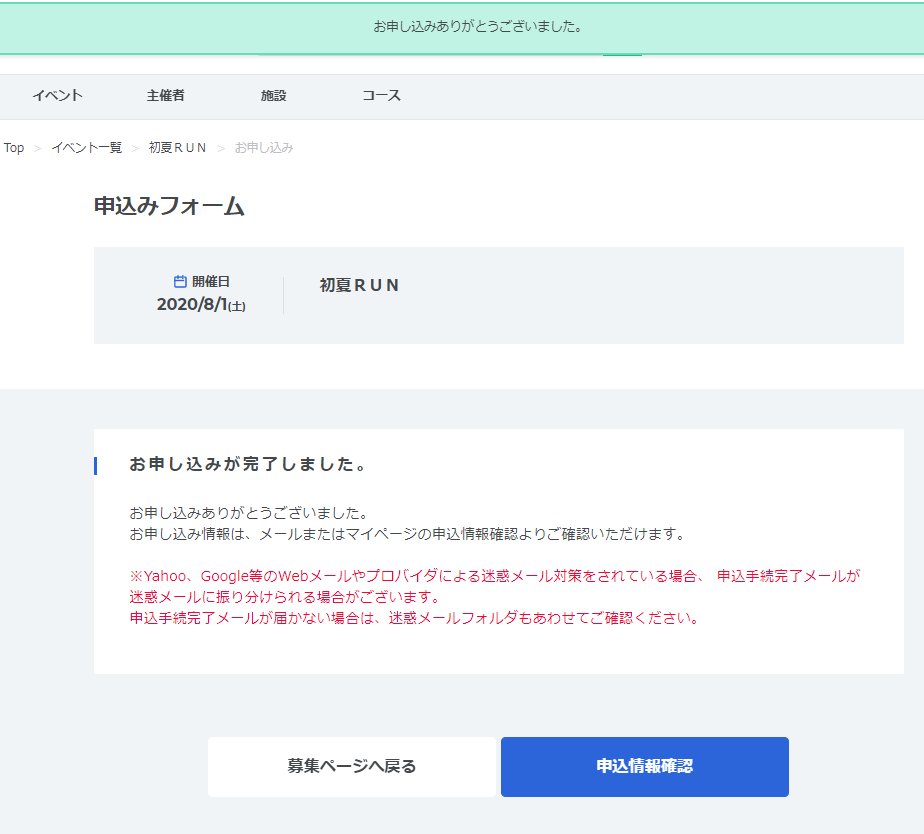Select 施設 from the top navigation

(272, 95)
